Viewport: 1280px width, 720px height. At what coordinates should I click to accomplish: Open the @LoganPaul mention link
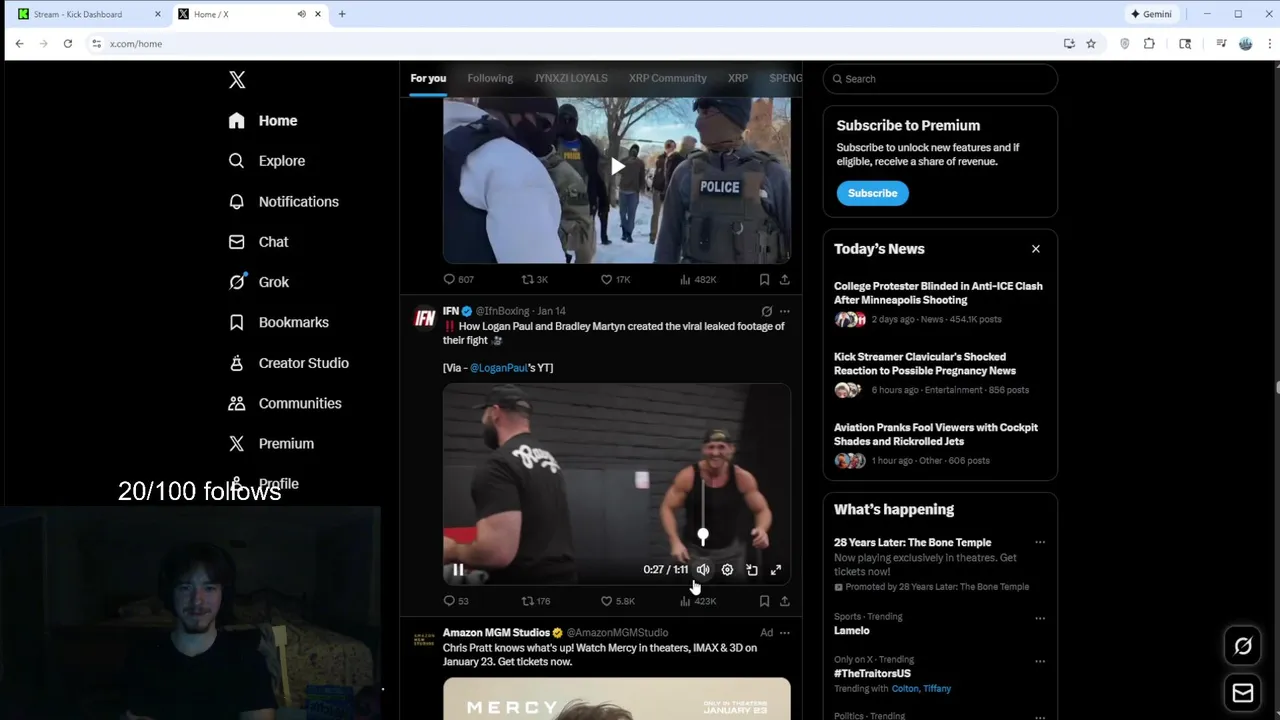(498, 368)
